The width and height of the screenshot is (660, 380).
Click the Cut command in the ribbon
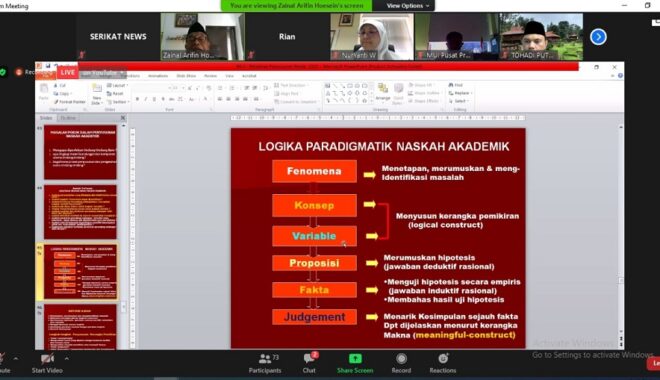59,85
